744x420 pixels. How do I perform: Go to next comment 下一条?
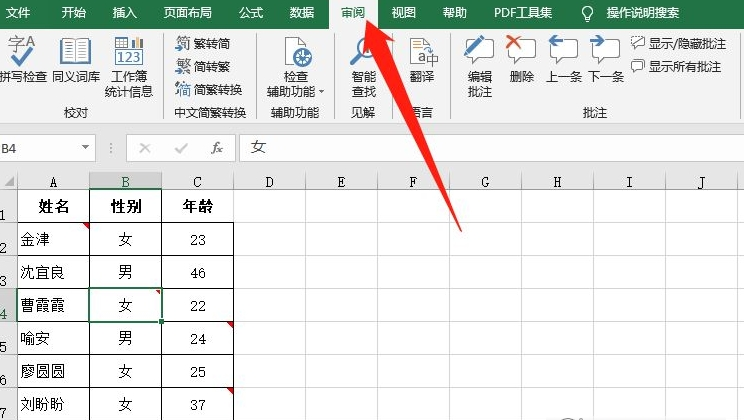pyautogui.click(x=605, y=59)
